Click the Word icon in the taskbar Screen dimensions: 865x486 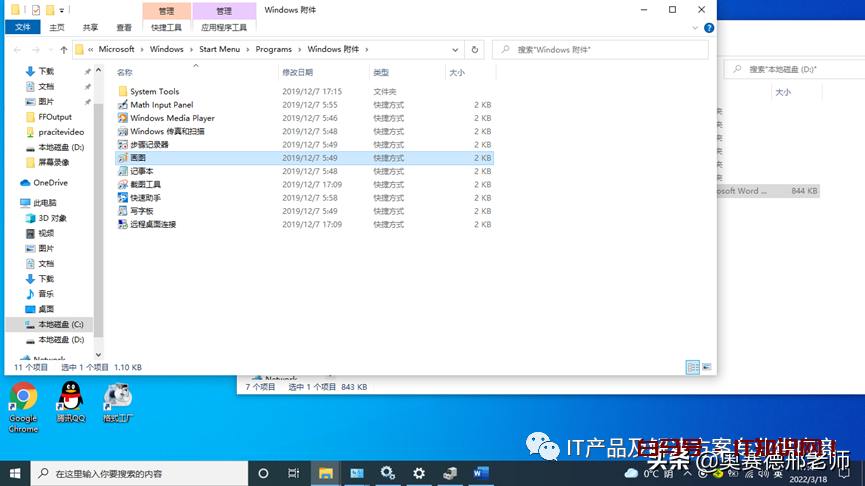[481, 473]
